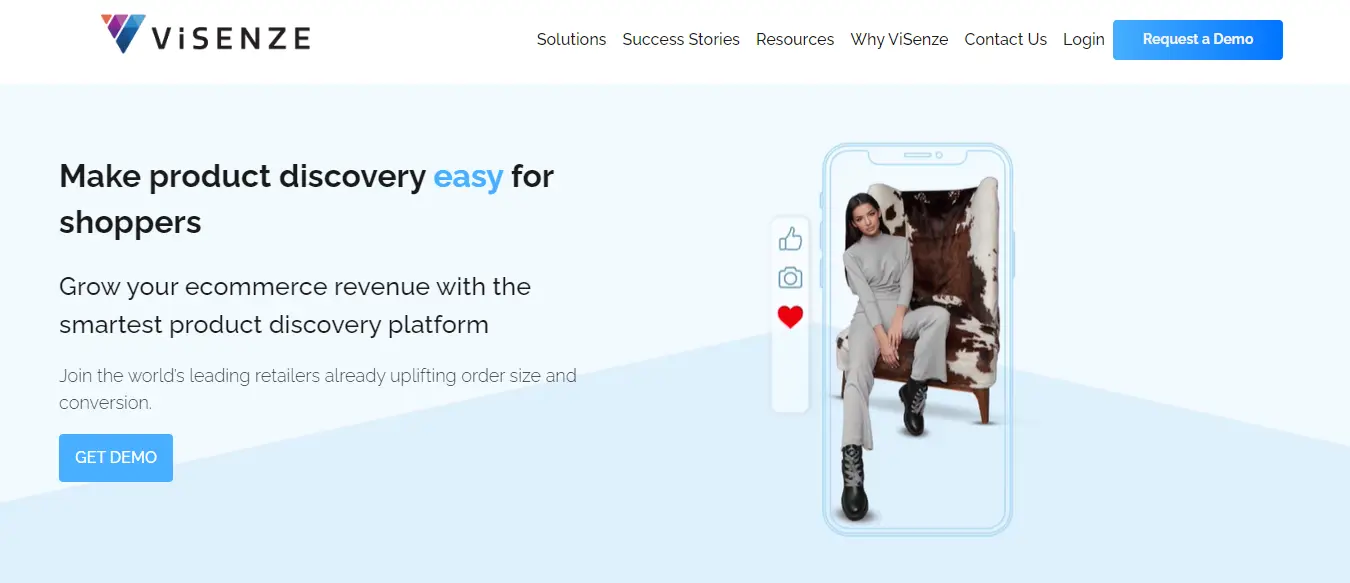The image size is (1350, 583).
Task: Click the ViSenze triangular logo emblem
Action: [x=123, y=32]
